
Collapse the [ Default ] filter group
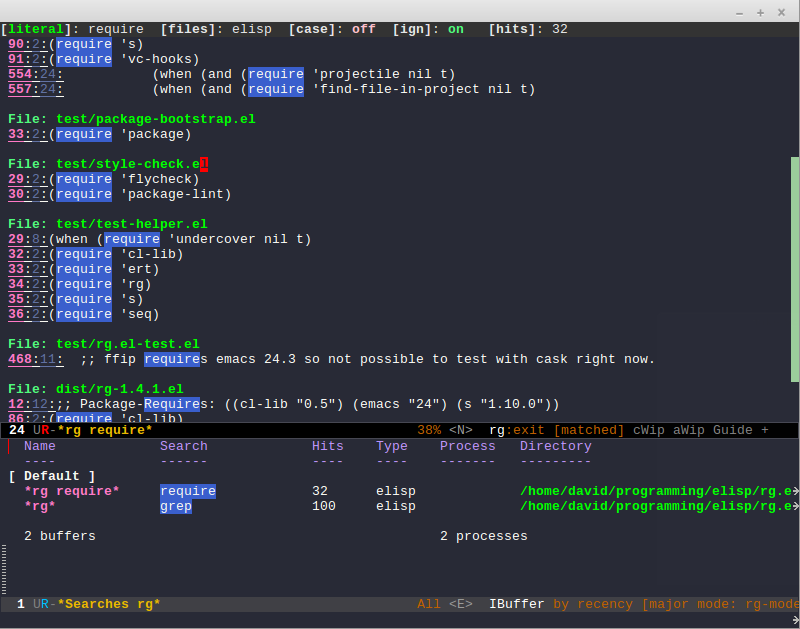pyautogui.click(x=52, y=476)
